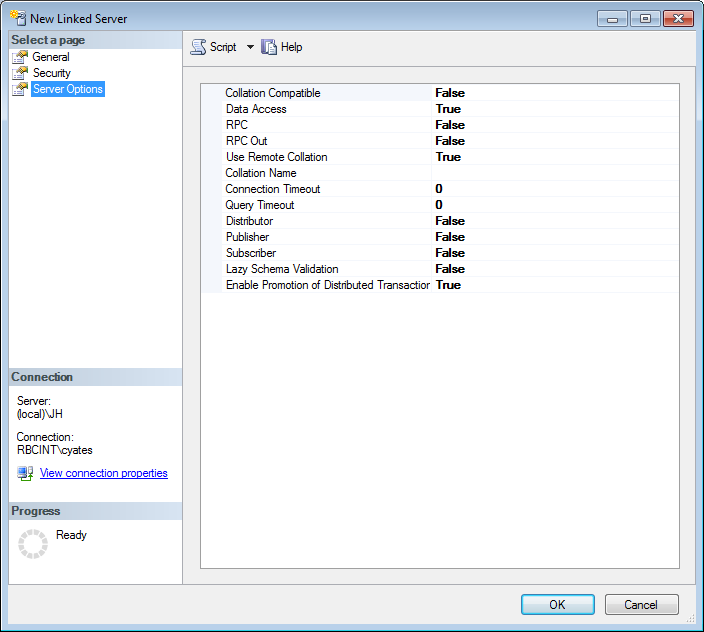Select the General page icon

tap(20, 57)
